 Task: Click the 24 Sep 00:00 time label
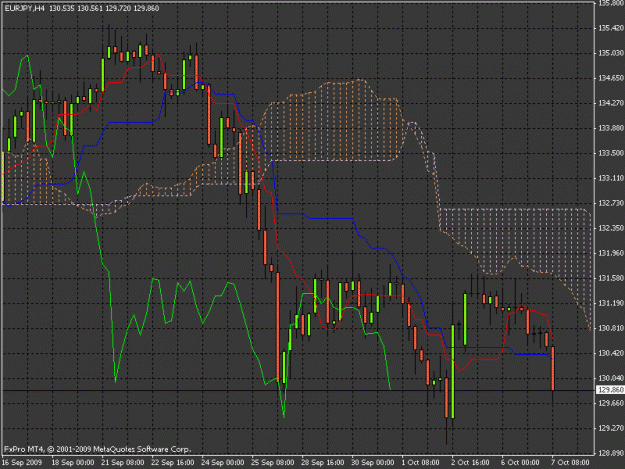click(223, 463)
